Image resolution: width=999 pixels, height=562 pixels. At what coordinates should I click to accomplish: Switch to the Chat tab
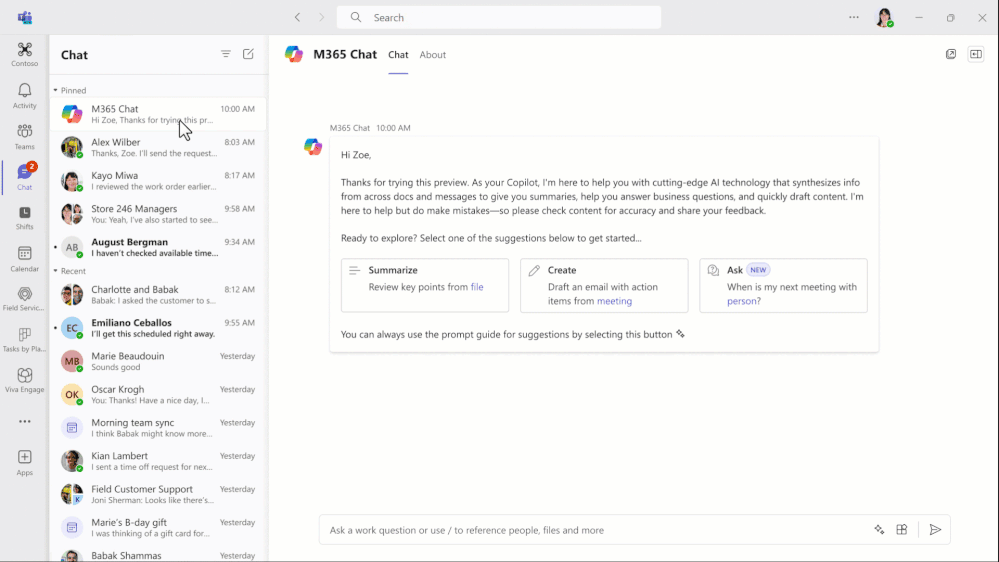point(398,55)
